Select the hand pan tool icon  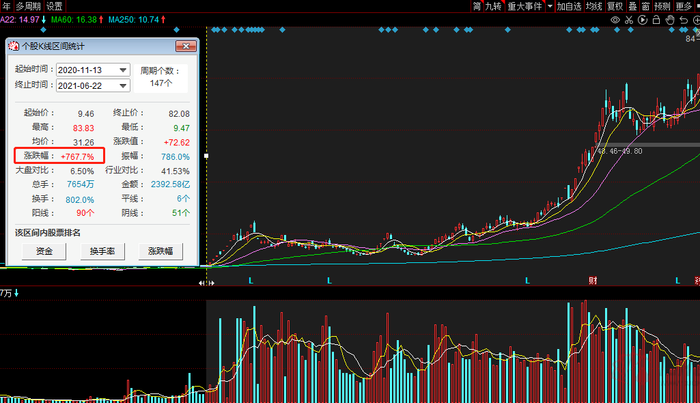pyautogui.click(x=670, y=20)
